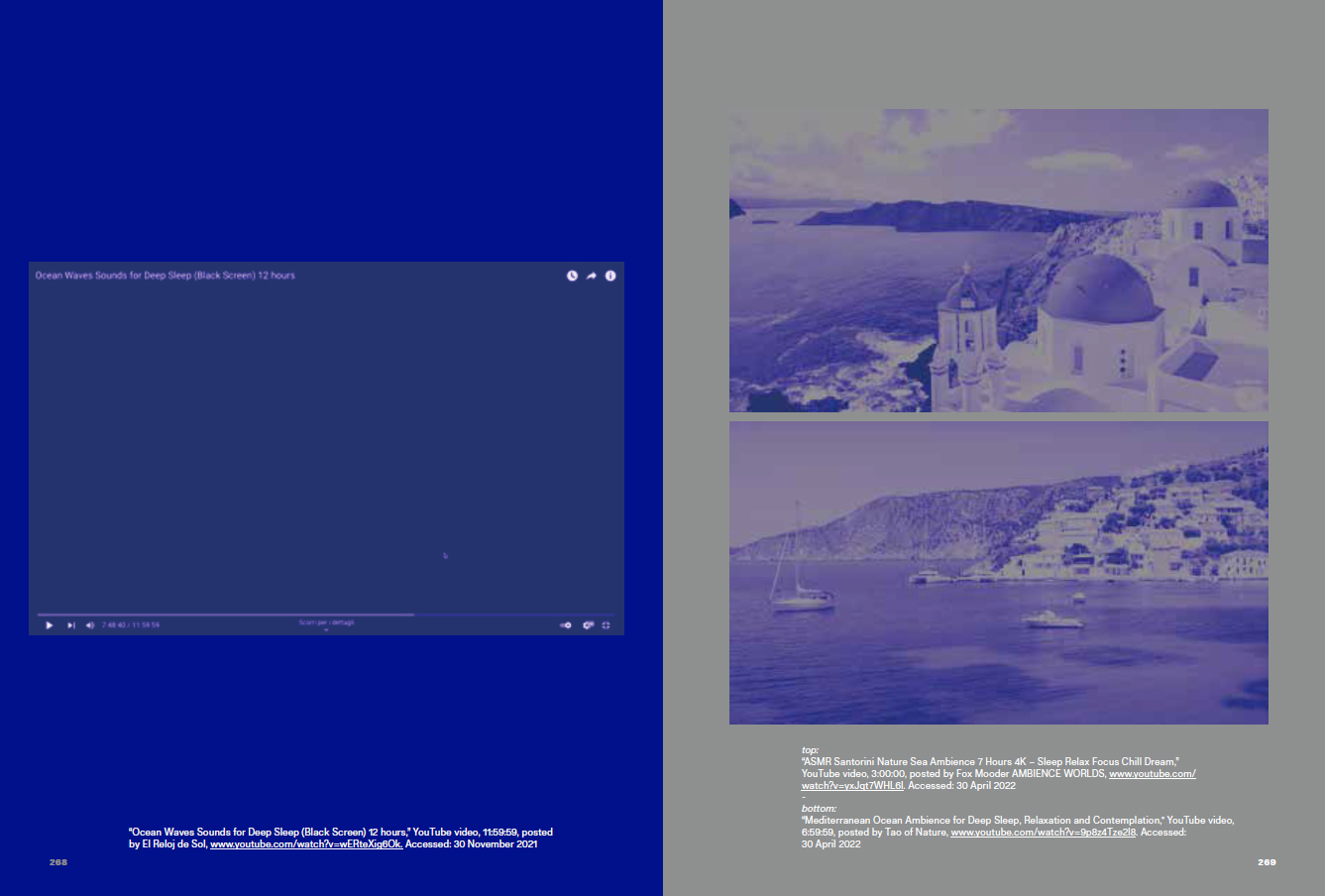Skip to next video in the player
This screenshot has height=896, width=1325.
coord(70,625)
